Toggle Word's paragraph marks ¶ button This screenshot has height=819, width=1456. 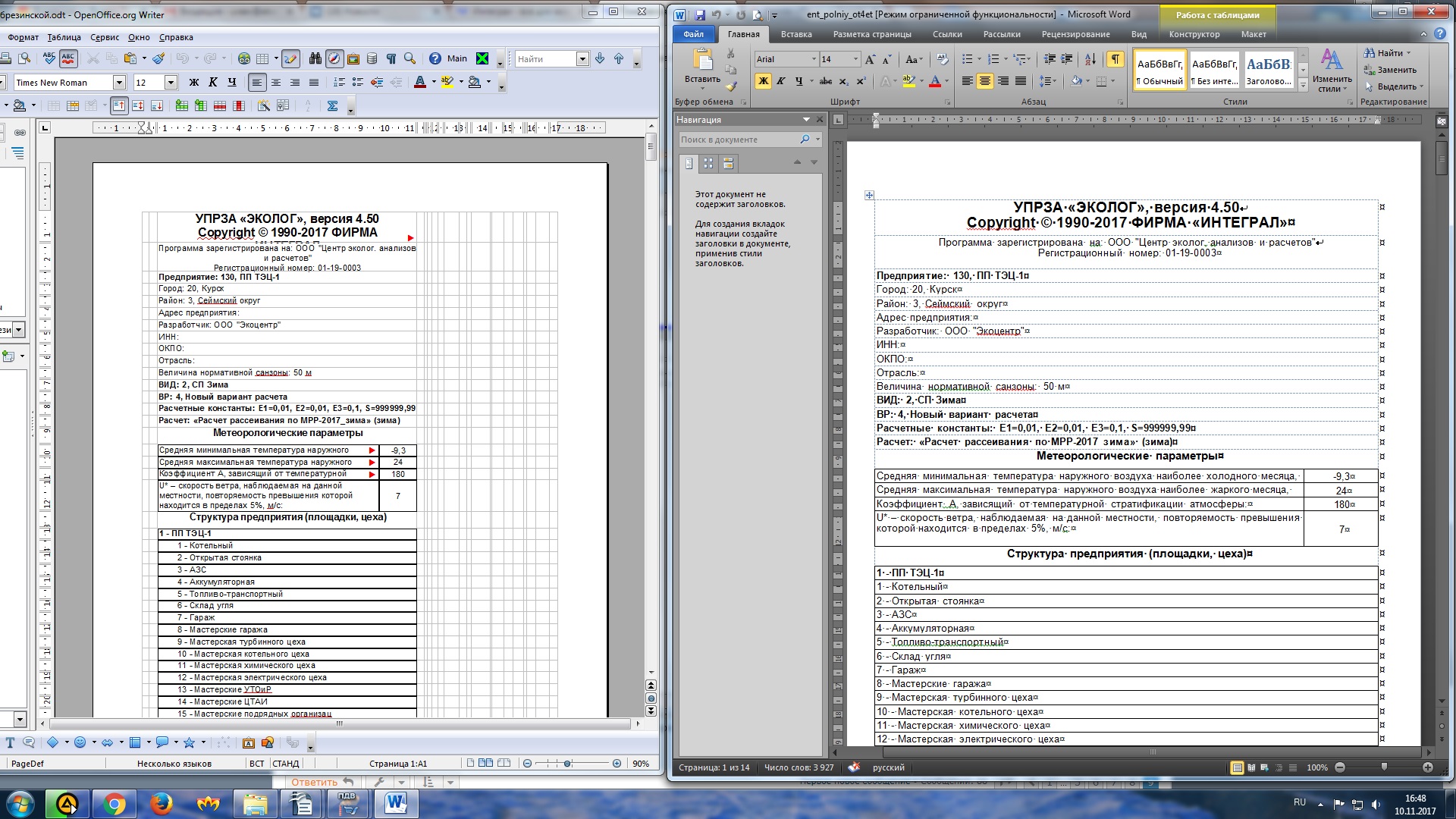click(1115, 59)
